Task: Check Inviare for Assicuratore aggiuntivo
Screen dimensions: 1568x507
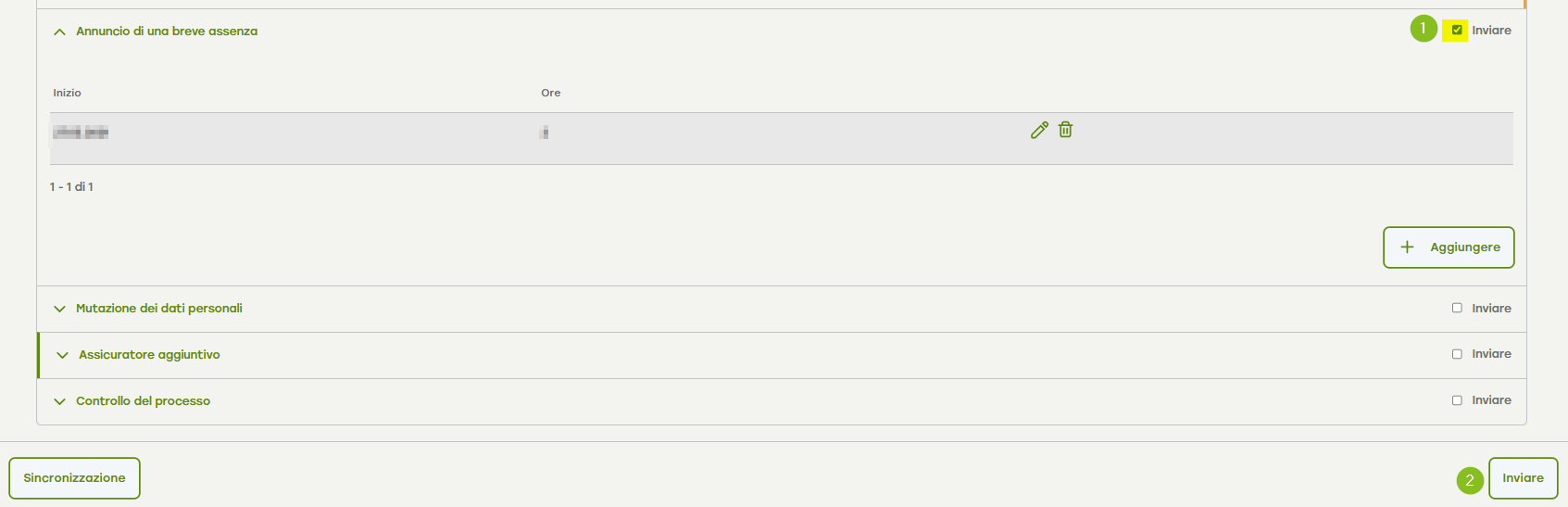Action: coord(1457,354)
